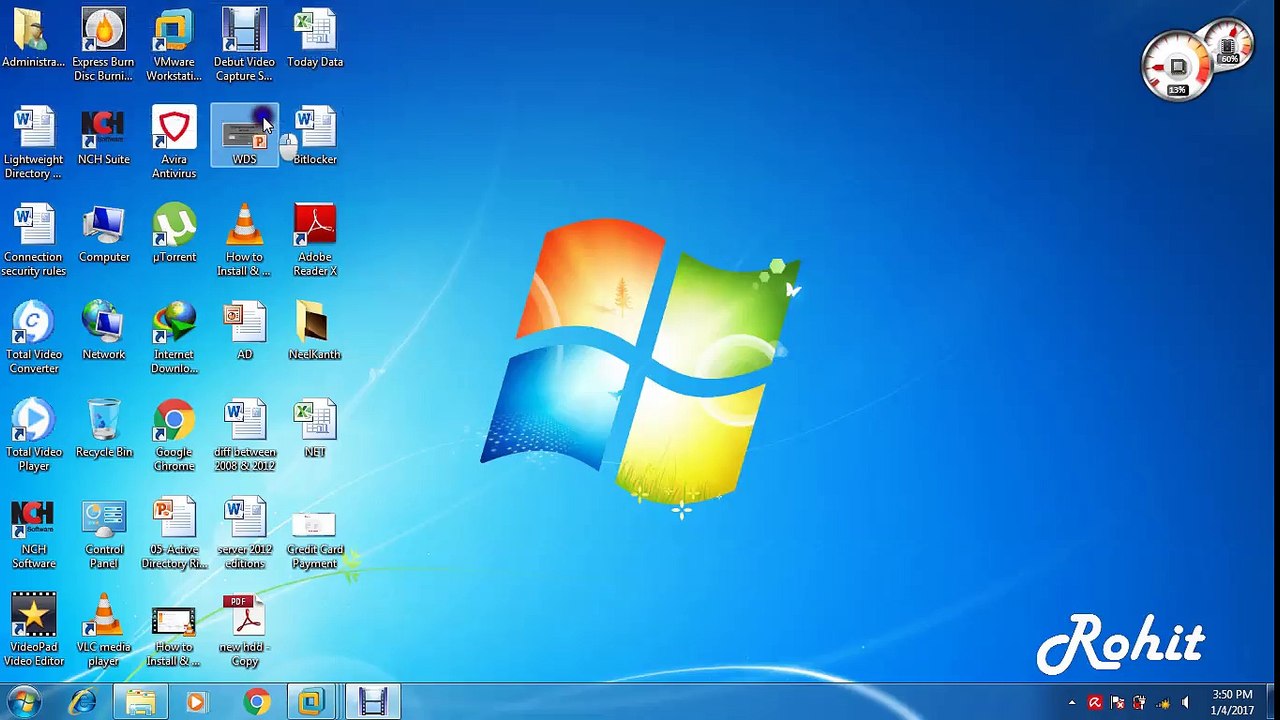Select the Total Video Converter shortcut
Viewport: 1280px width, 720px height.
pos(33,338)
